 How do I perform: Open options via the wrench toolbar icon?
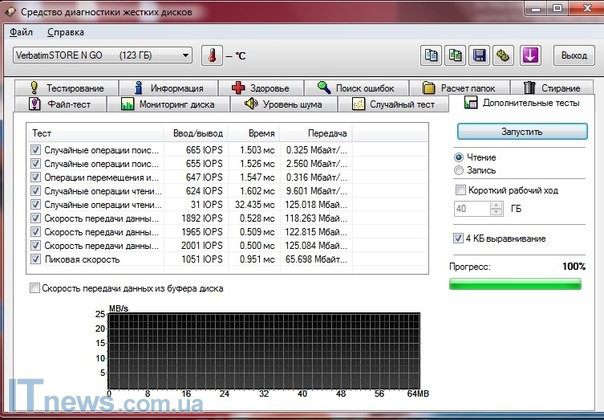pyautogui.click(x=503, y=55)
